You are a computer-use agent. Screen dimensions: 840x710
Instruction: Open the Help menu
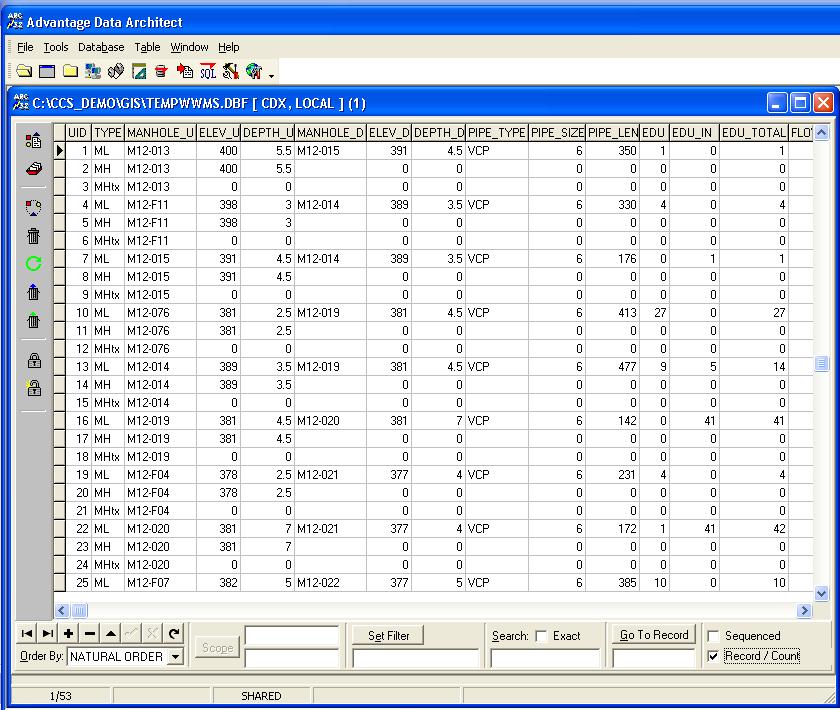point(228,47)
